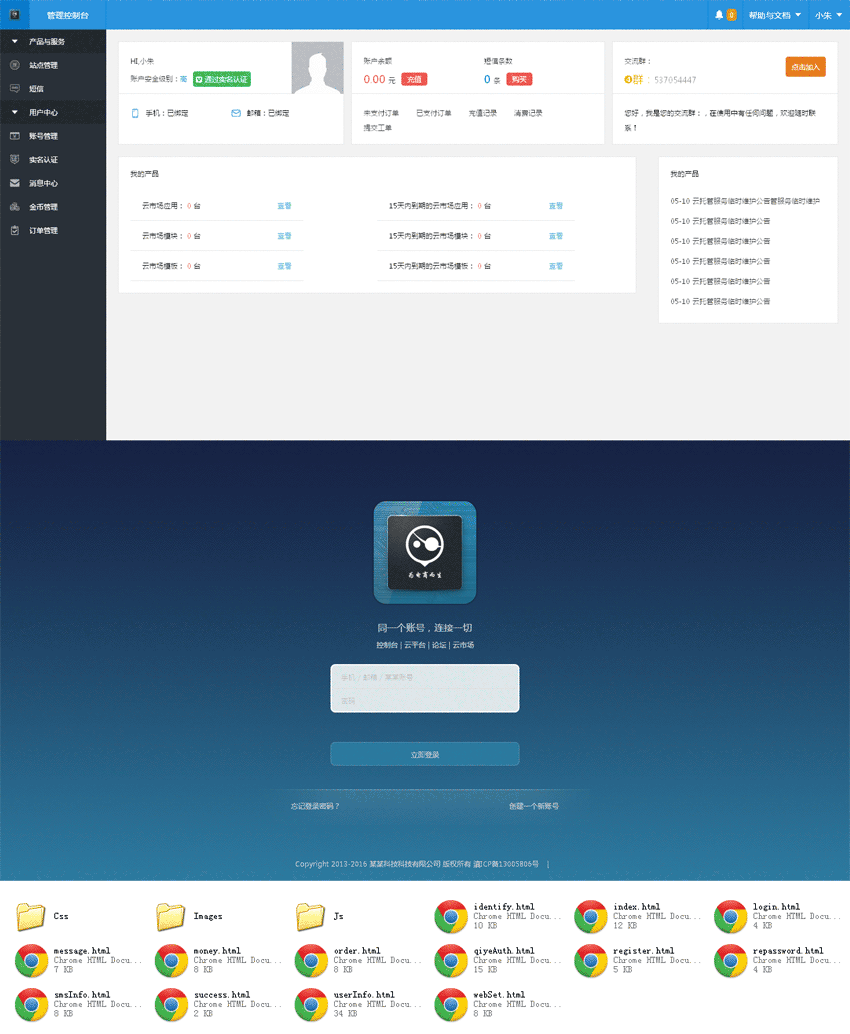Open the 充值记录 tab link
Screen dimensions: 850x1034
pyautogui.click(x=483, y=113)
